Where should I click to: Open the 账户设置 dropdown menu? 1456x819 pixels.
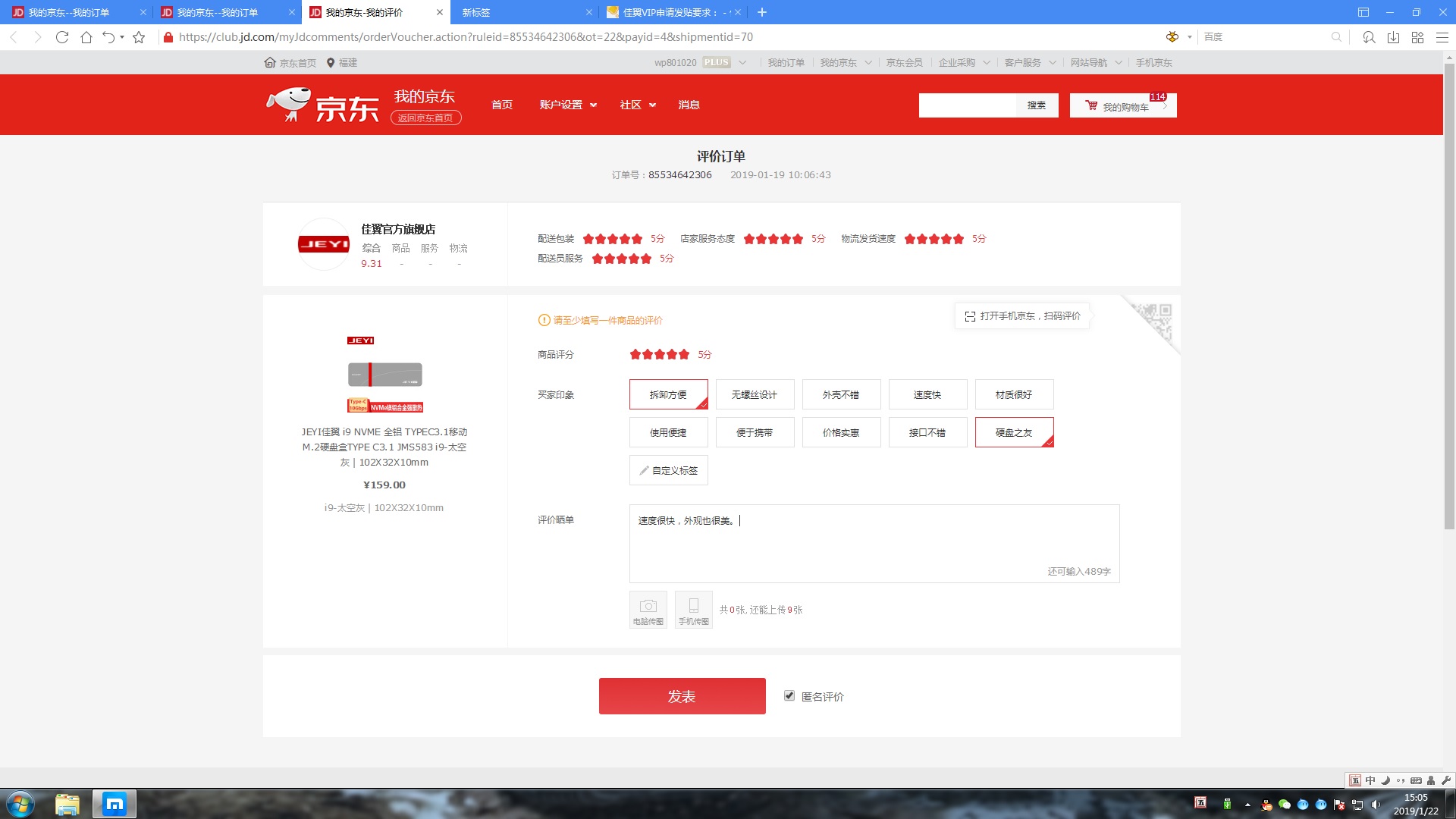tap(568, 105)
